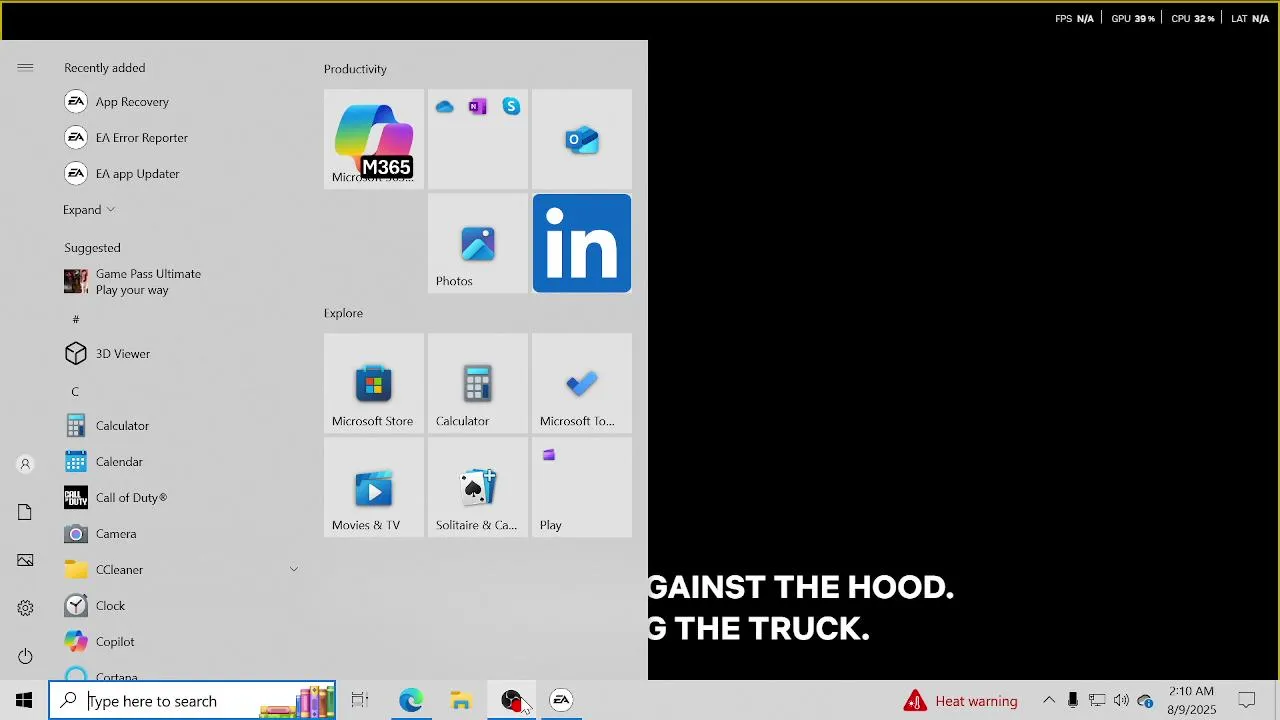Image resolution: width=1280 pixels, height=720 pixels.
Task: Jump to the # letter group header
Action: point(76,319)
